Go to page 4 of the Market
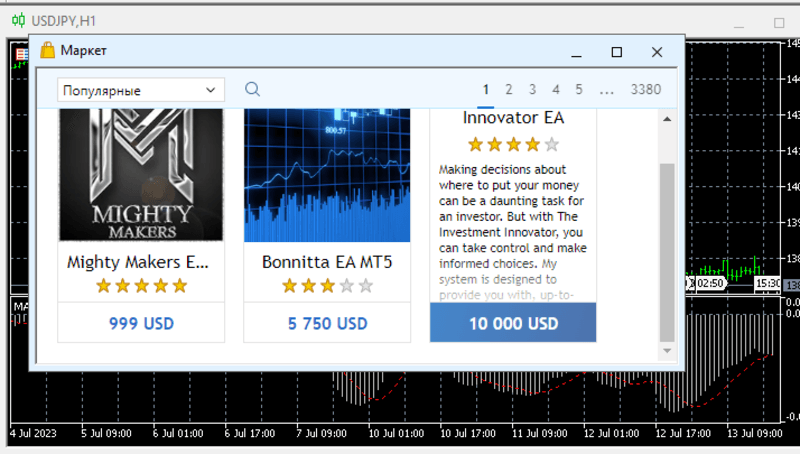The image size is (800, 454). point(556,89)
